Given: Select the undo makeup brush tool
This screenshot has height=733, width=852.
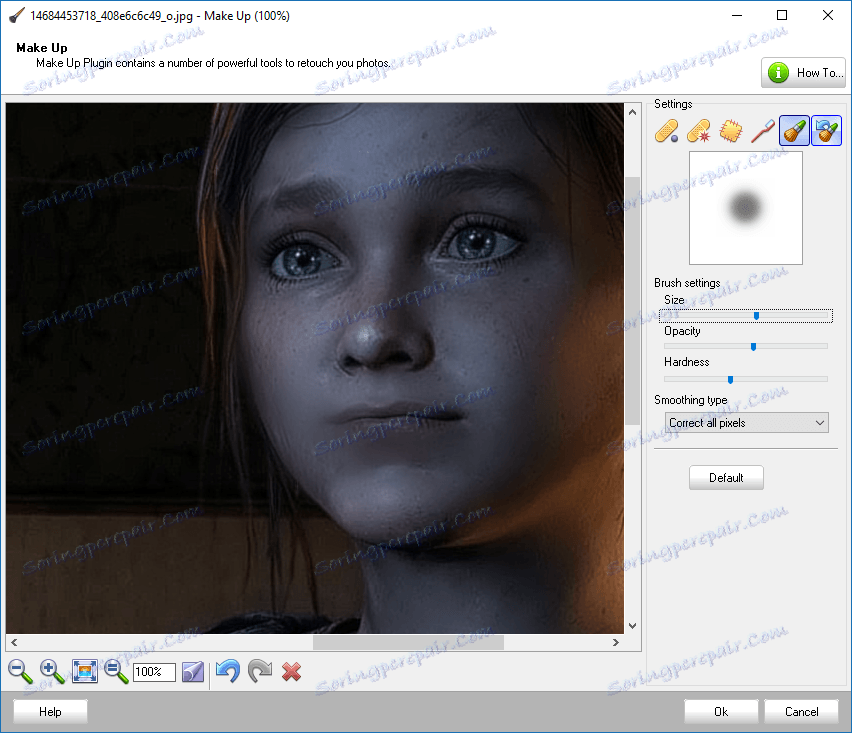Looking at the screenshot, I should (826, 131).
